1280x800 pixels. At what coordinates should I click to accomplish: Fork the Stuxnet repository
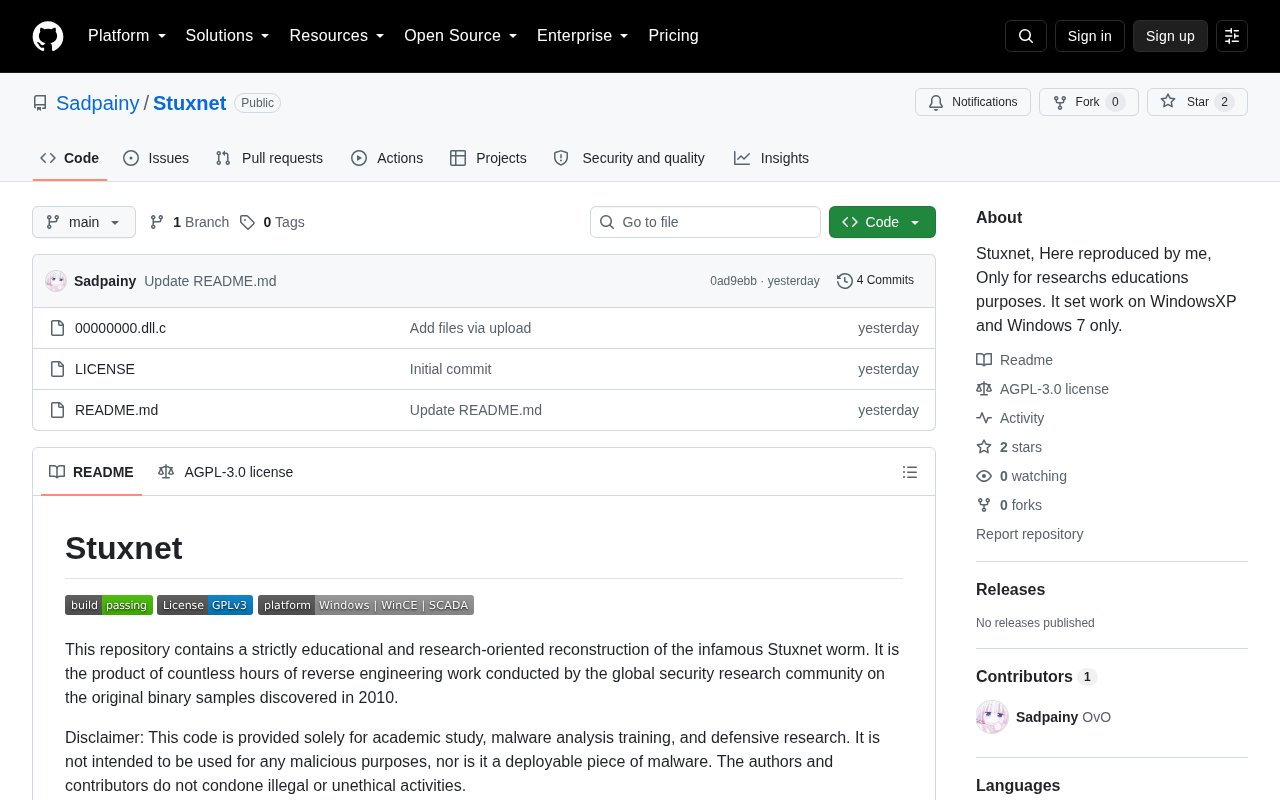(1089, 102)
